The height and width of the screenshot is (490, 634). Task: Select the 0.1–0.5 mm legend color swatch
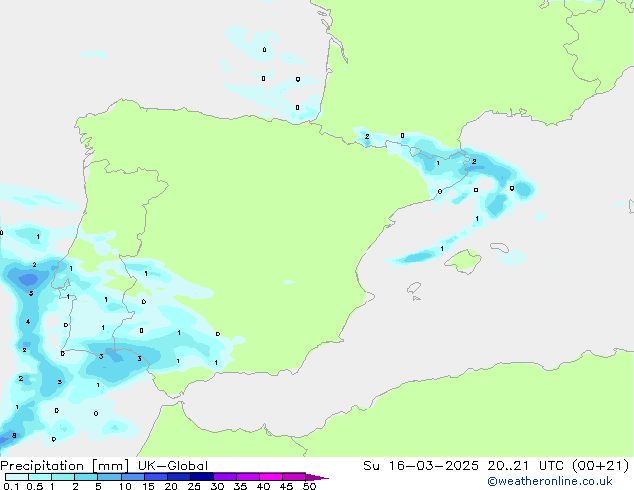tap(17, 477)
